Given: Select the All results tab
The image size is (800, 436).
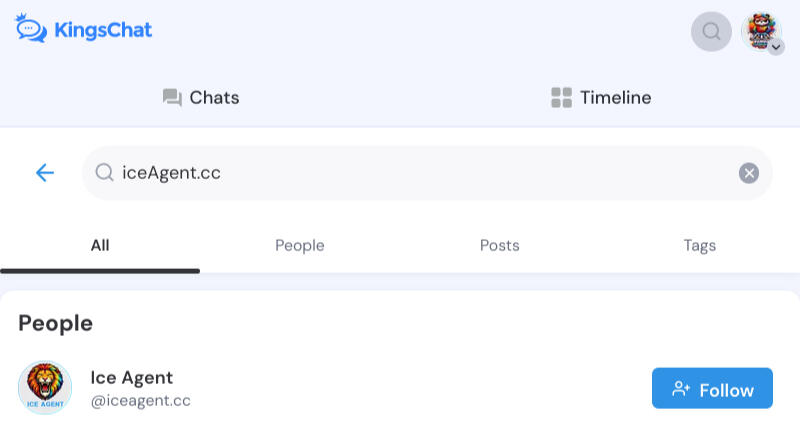Looking at the screenshot, I should tap(100, 246).
